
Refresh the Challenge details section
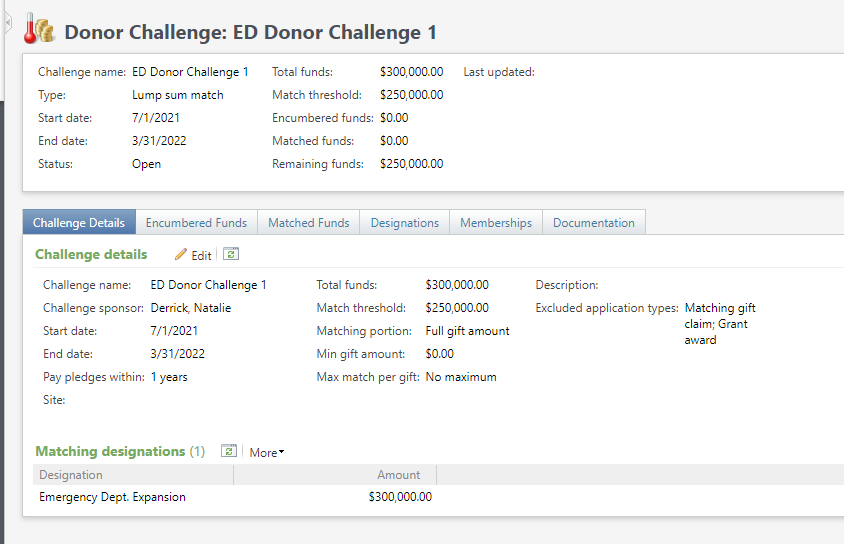coord(230,254)
